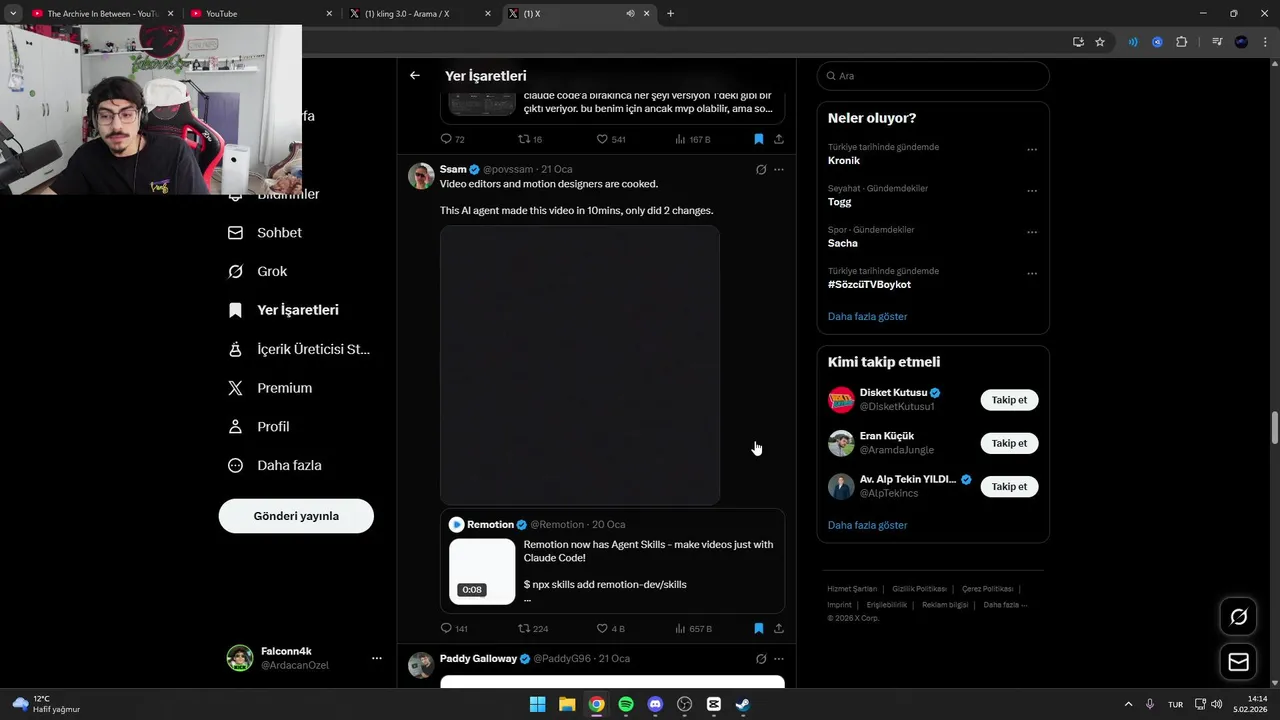This screenshot has width=1280, height=720.
Task: Open floating messages envelope button
Action: coord(1238,662)
